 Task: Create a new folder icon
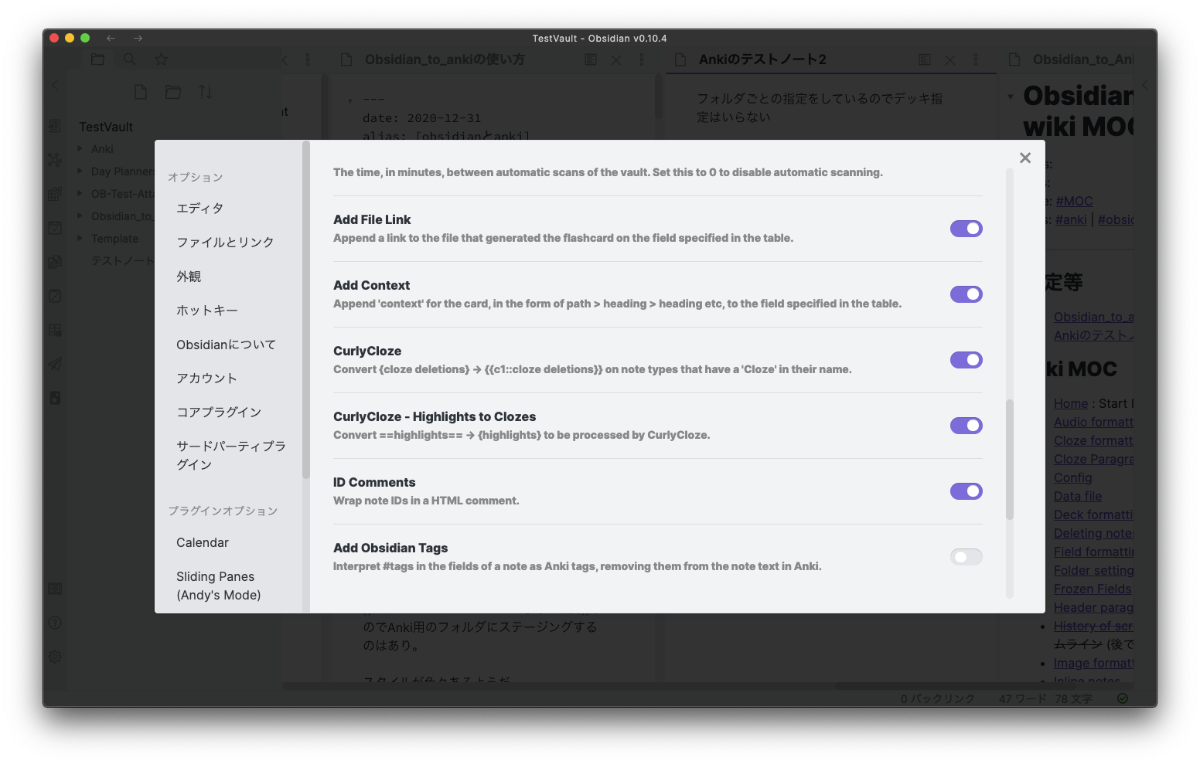[x=173, y=92]
